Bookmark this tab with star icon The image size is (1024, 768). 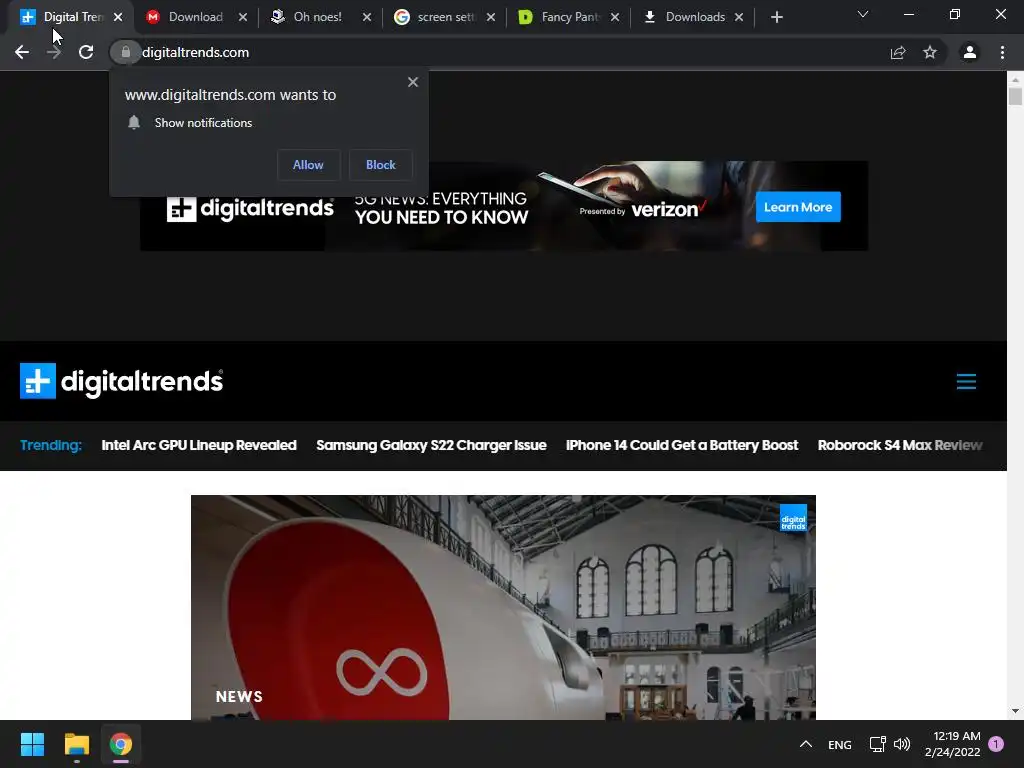pyautogui.click(x=930, y=52)
